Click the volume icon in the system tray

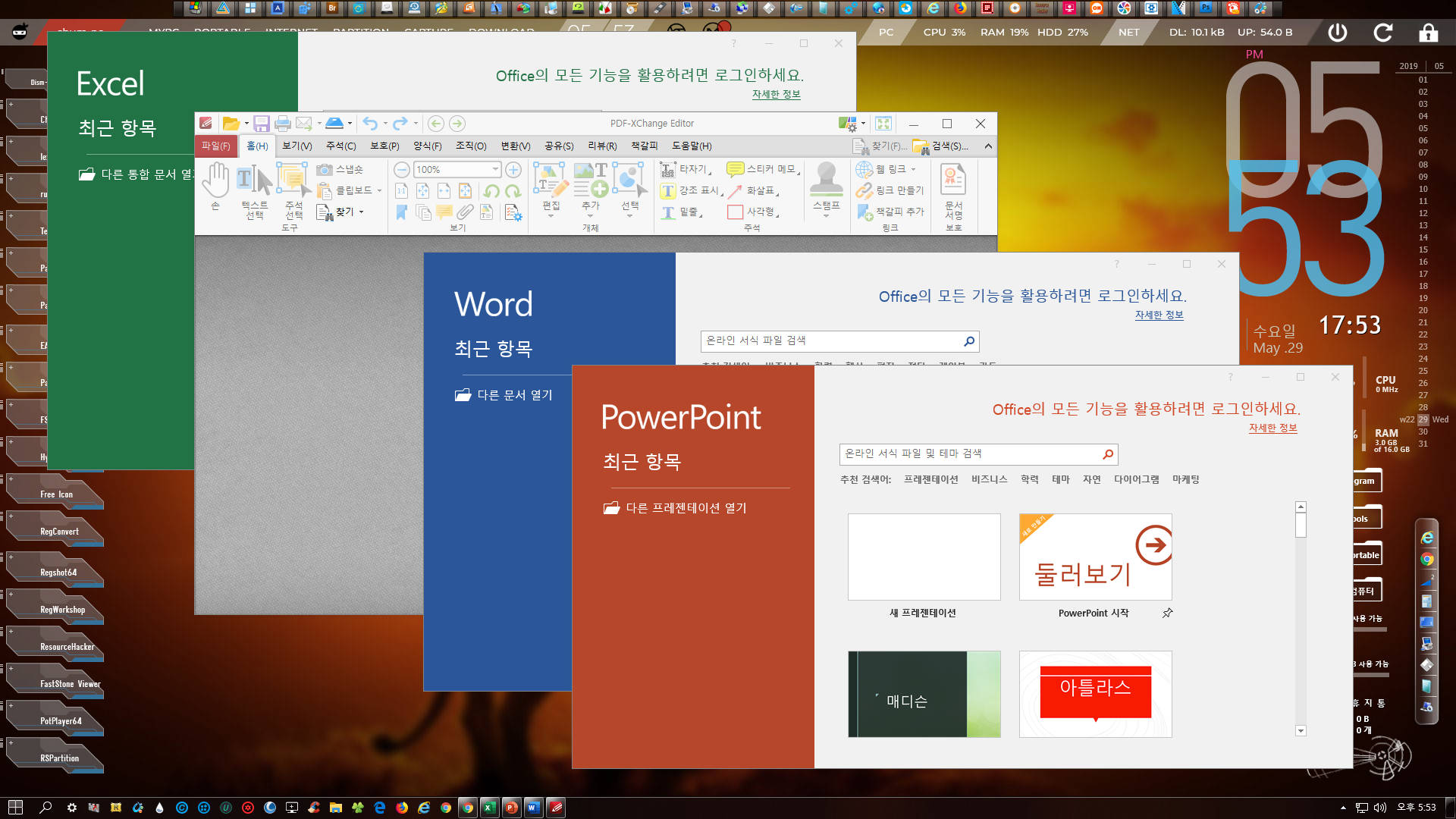point(1380,808)
